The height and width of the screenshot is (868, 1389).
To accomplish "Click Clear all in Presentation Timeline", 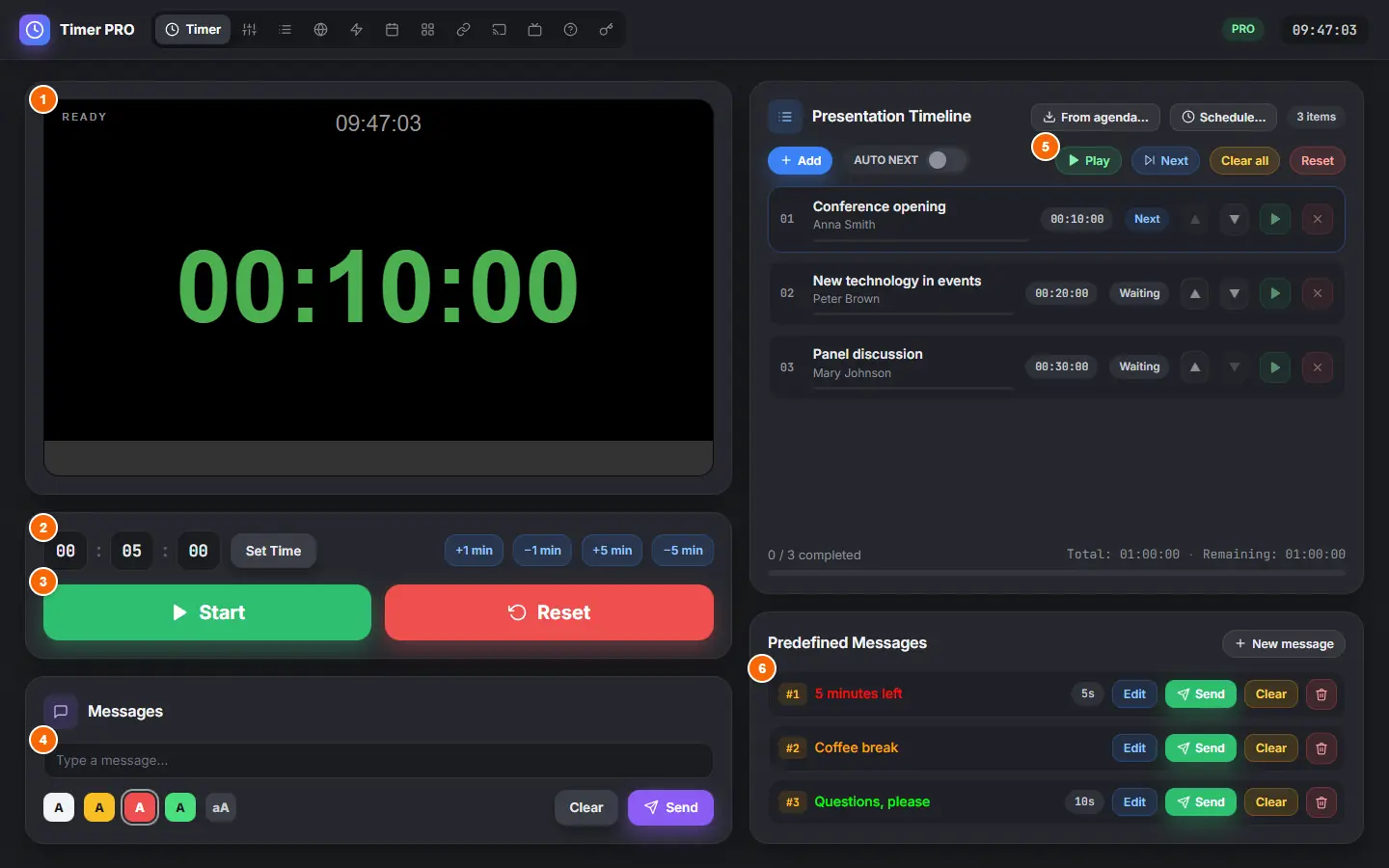I will [1244, 160].
